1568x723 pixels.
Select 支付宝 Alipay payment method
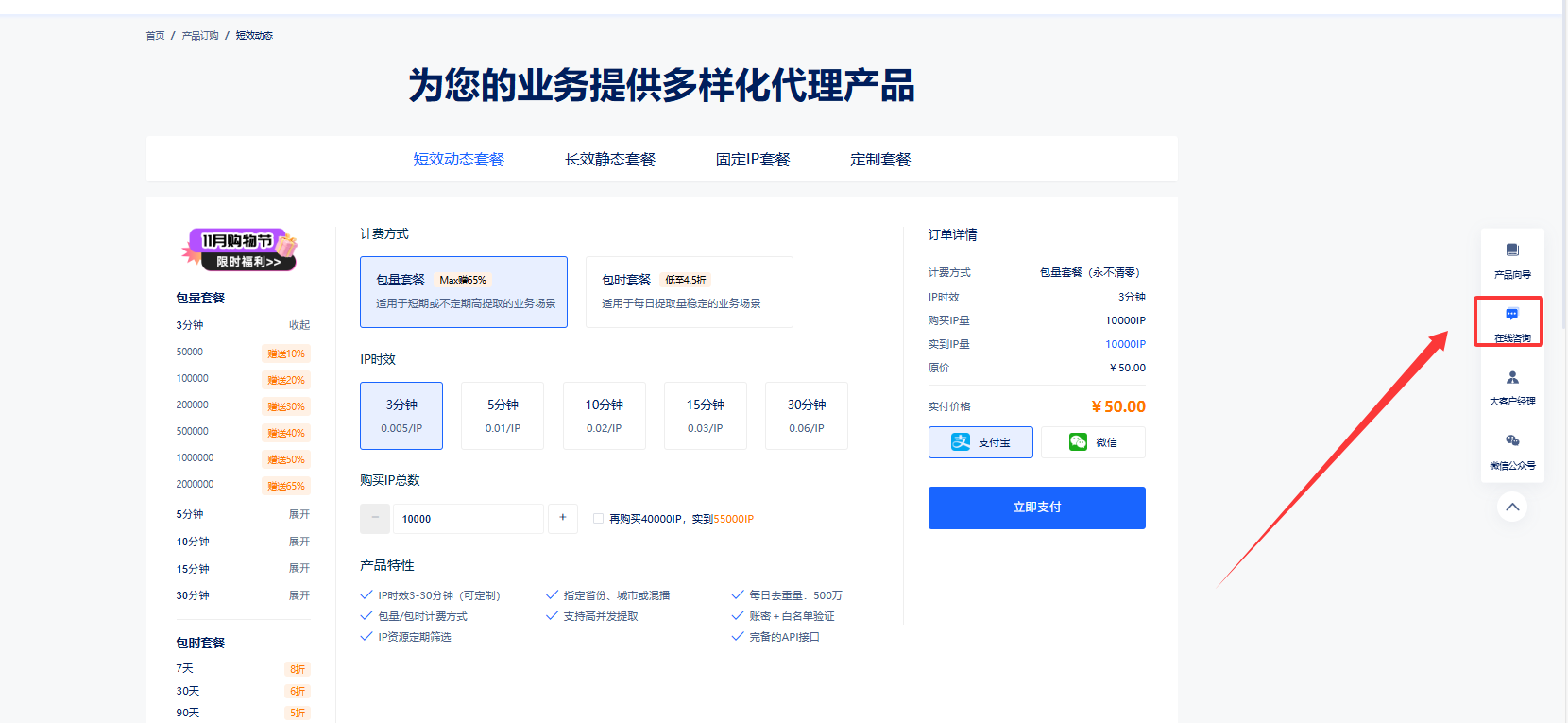coord(980,442)
